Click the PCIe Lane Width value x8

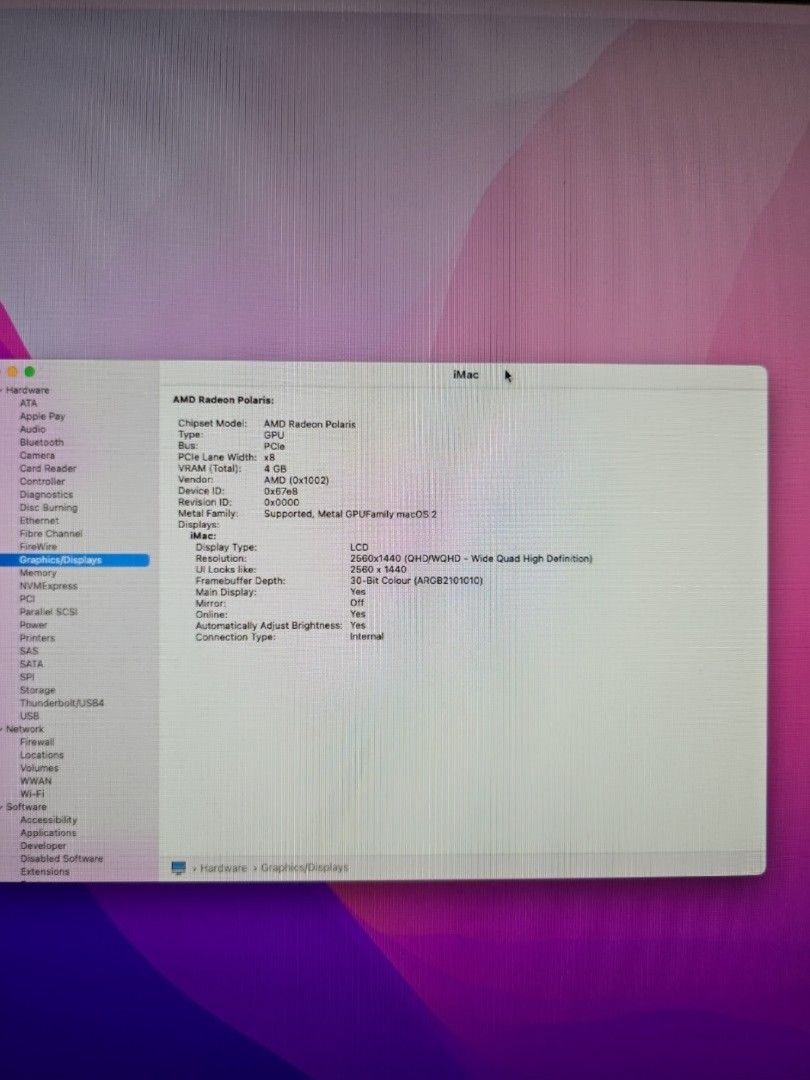pyautogui.click(x=269, y=457)
